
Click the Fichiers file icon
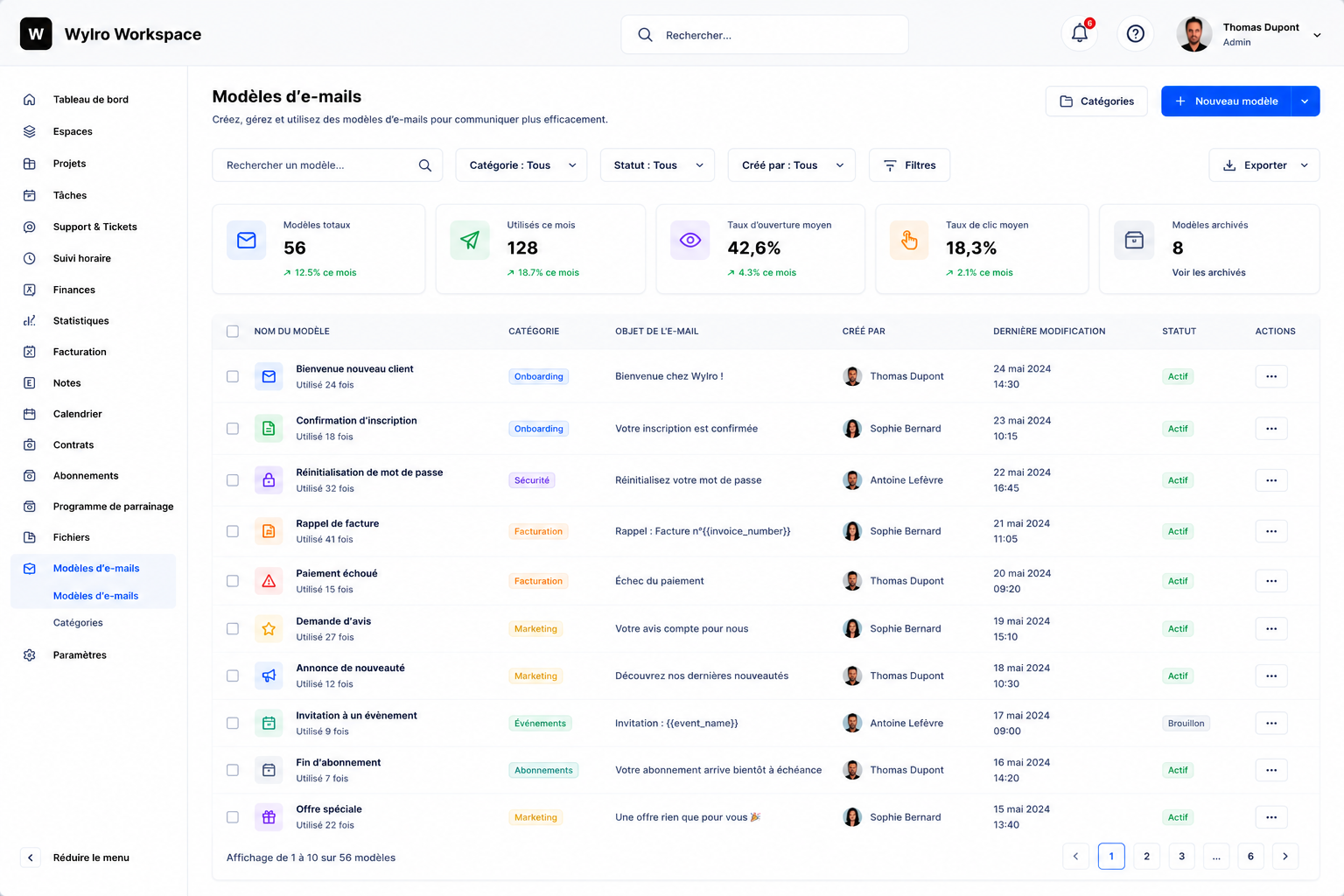pyautogui.click(x=30, y=537)
